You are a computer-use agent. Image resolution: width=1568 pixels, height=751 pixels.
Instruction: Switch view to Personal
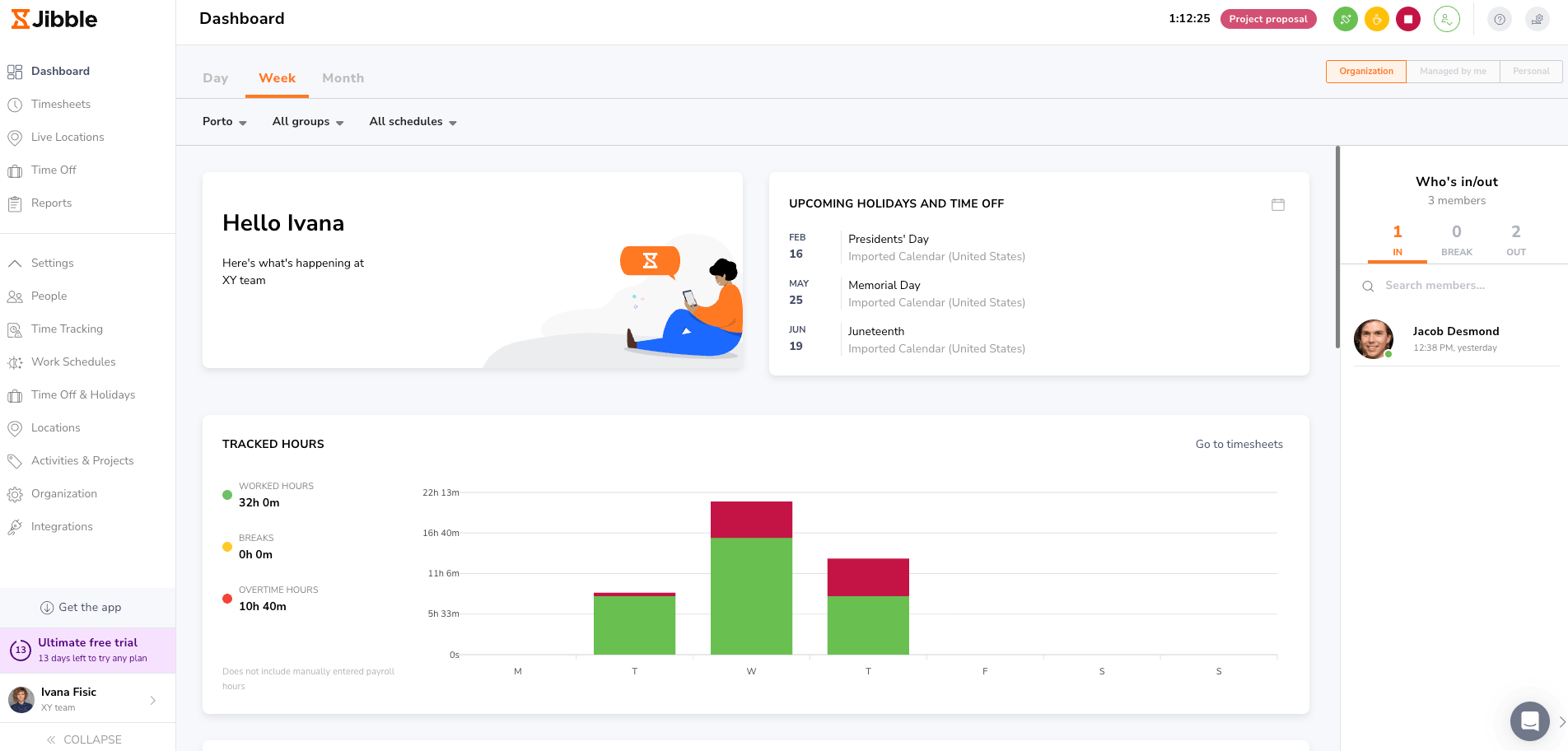1531,72
